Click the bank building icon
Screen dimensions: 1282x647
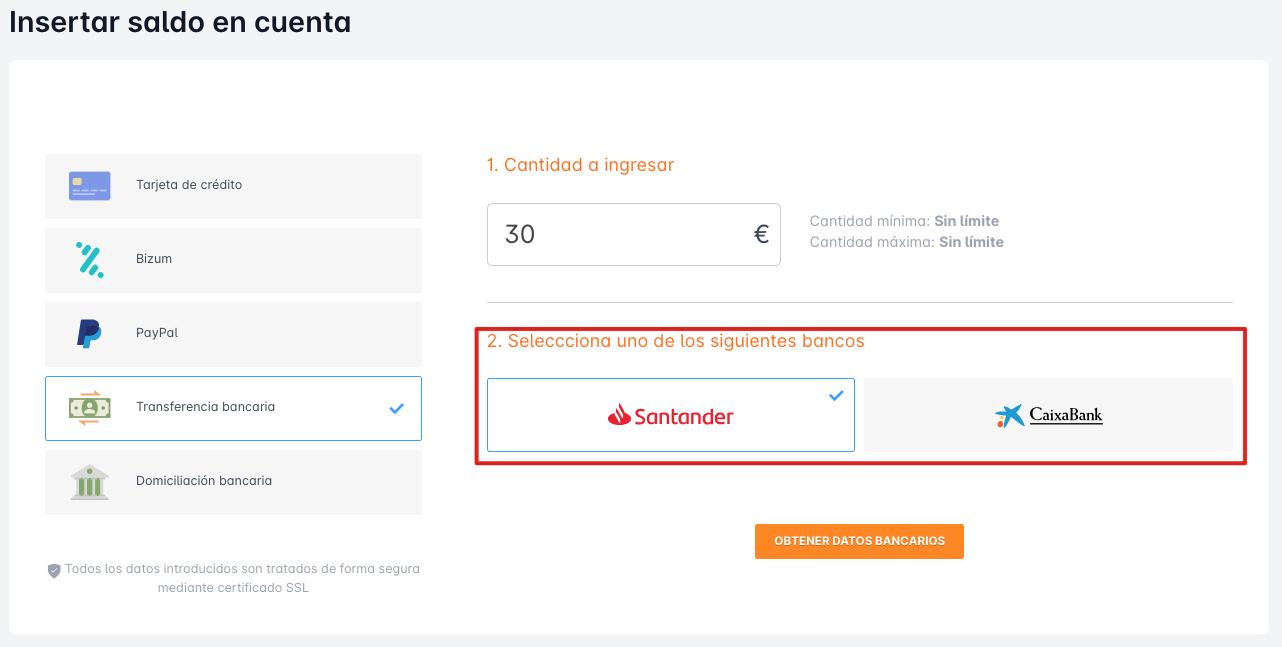coord(90,481)
